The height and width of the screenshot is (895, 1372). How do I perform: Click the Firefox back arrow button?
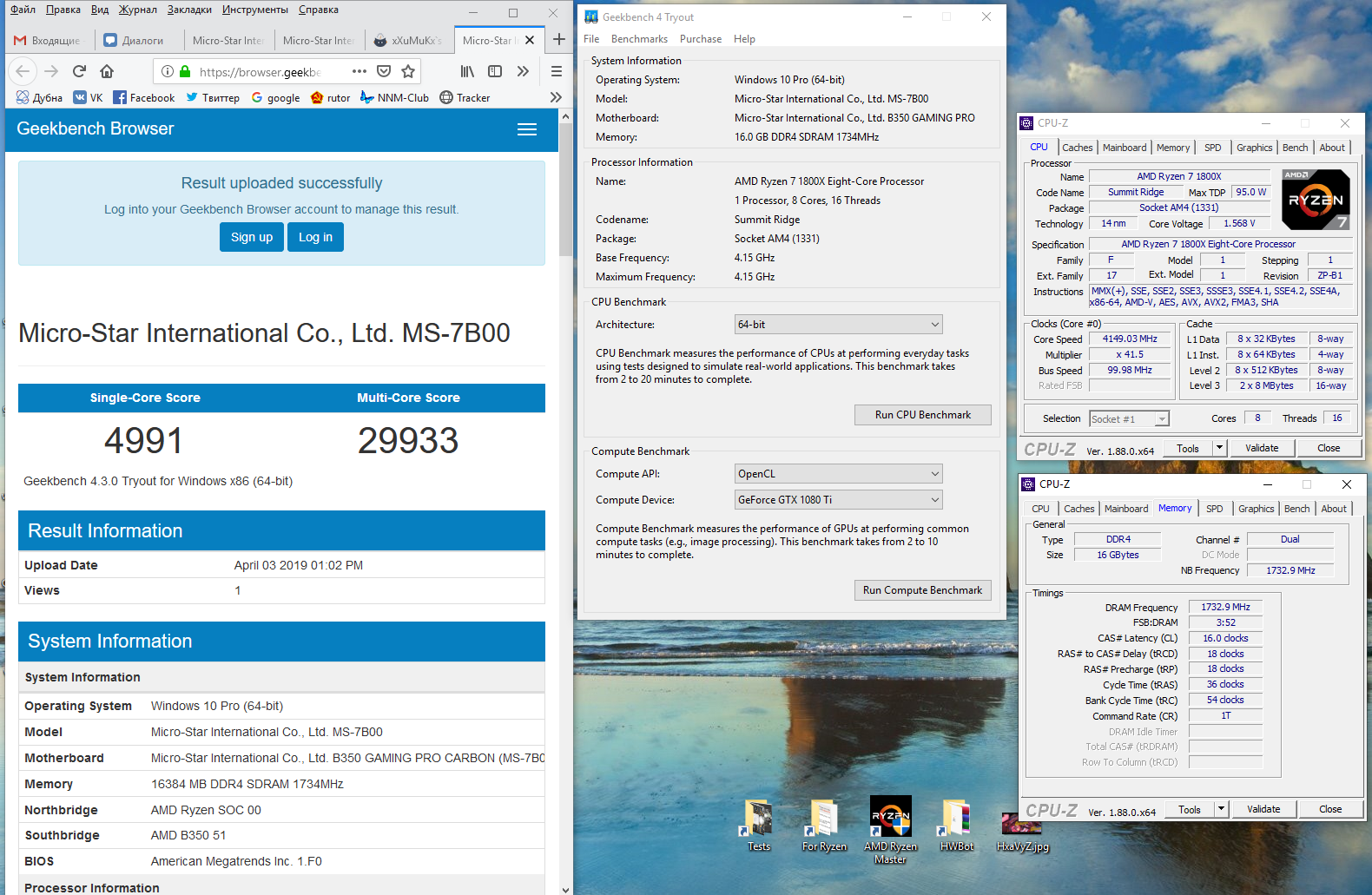point(23,71)
